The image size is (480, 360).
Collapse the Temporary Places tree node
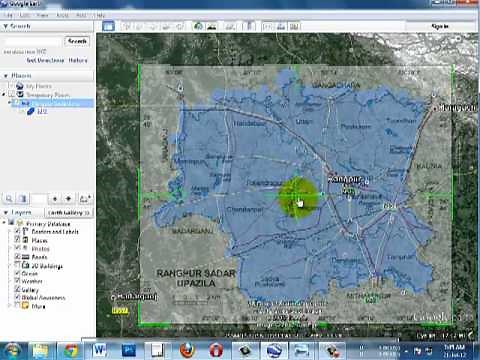(x=4, y=95)
